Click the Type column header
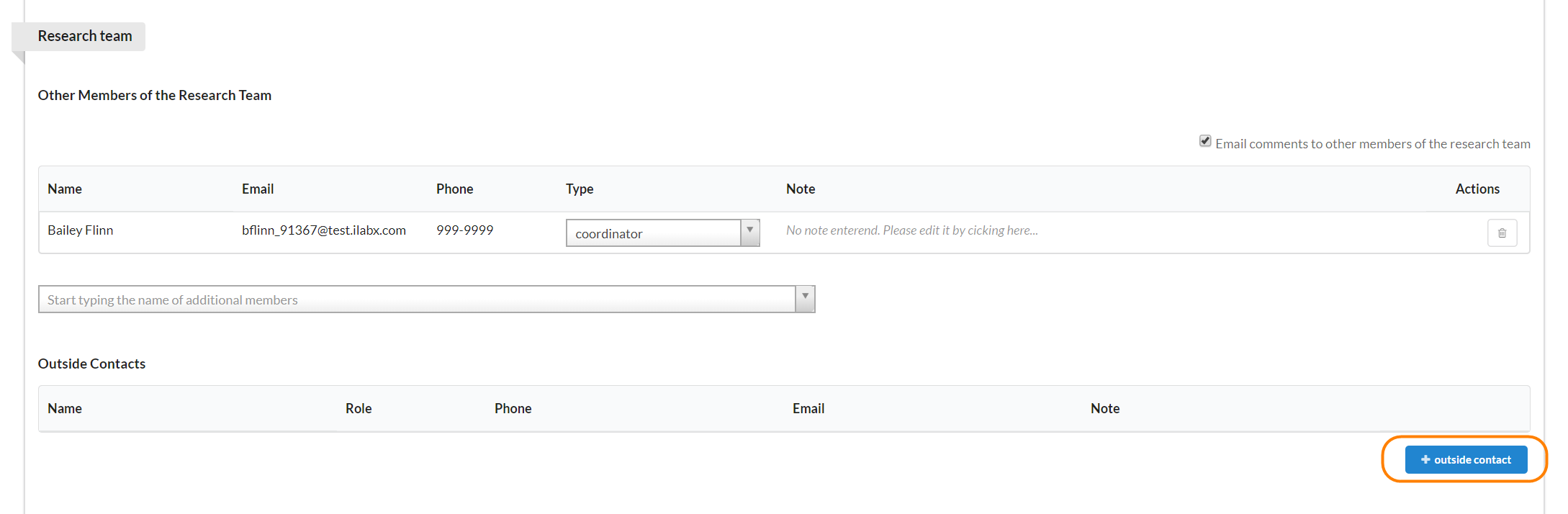 (x=580, y=189)
